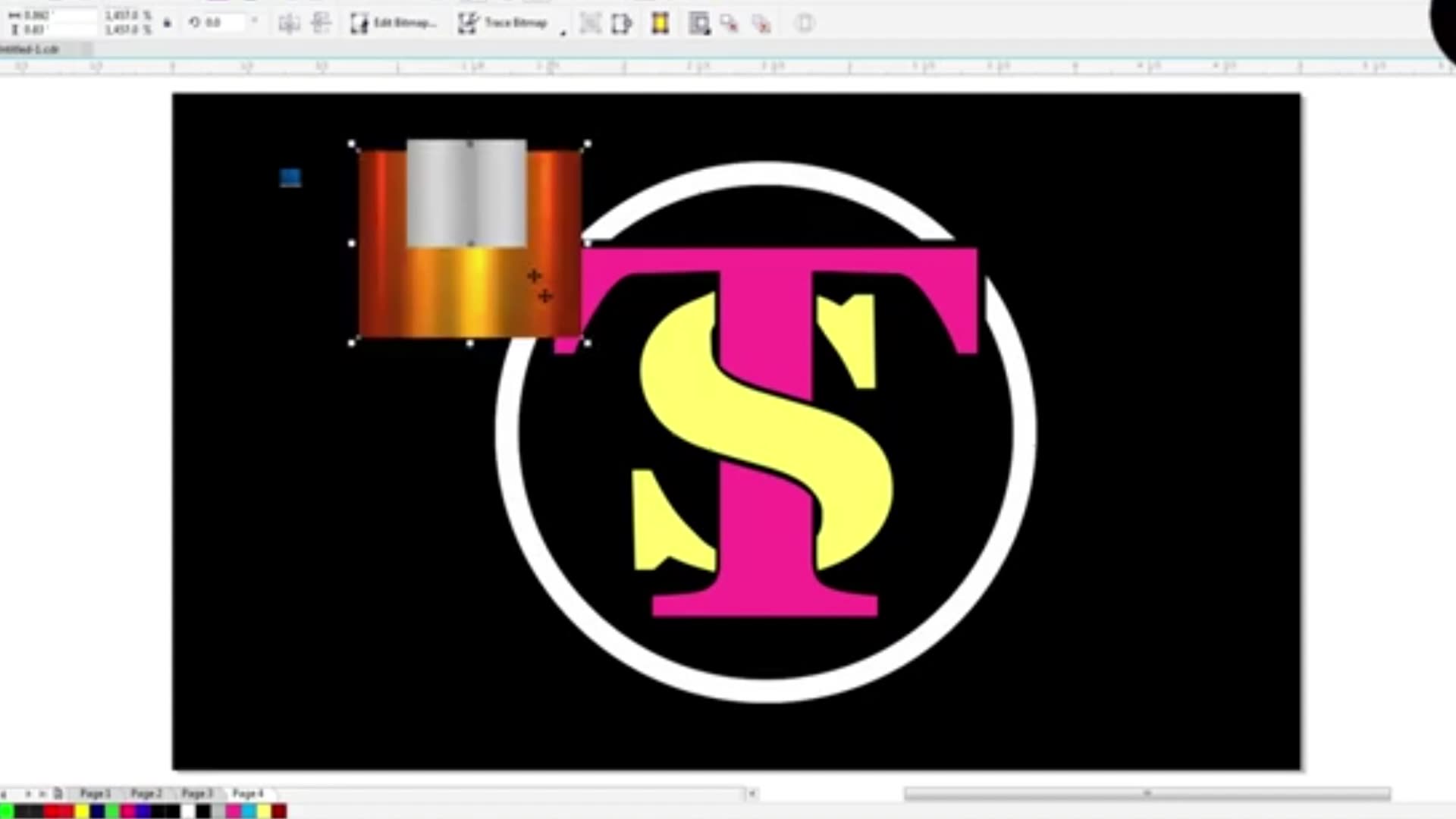
Task: Mirror the selected bitmap vertically
Action: 322,24
